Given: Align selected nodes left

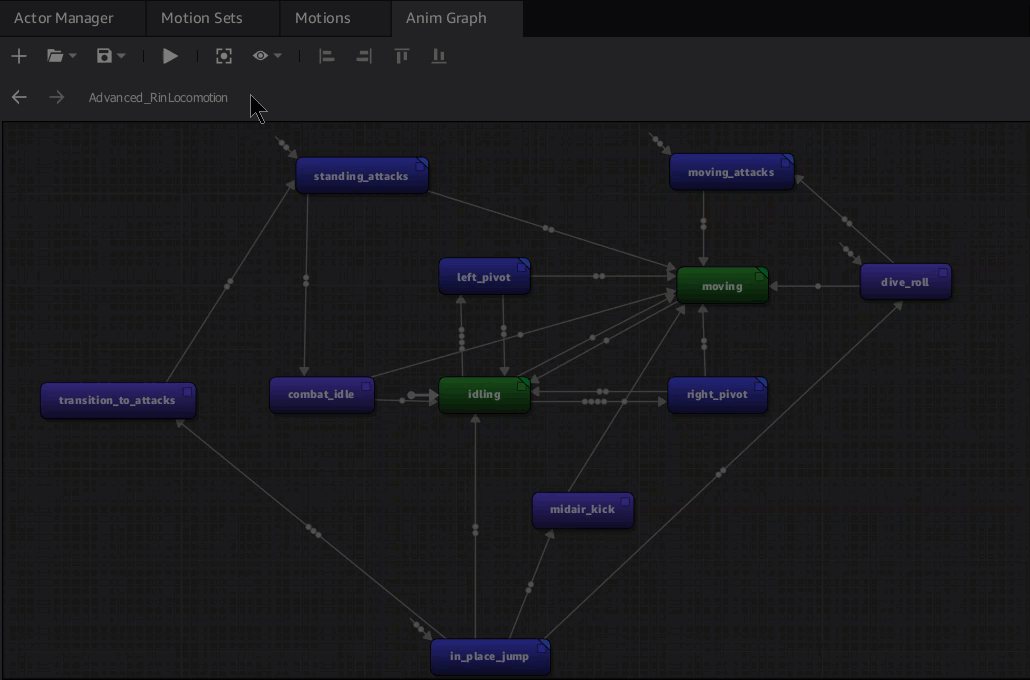Looking at the screenshot, I should (x=327, y=56).
